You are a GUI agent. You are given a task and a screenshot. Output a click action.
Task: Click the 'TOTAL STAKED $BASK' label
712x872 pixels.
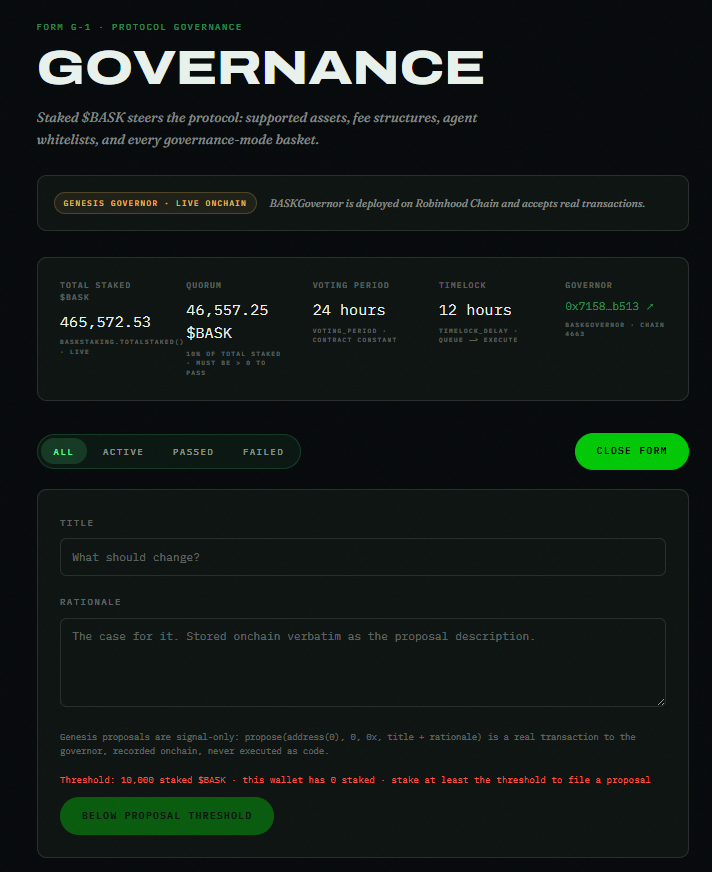[95, 291]
